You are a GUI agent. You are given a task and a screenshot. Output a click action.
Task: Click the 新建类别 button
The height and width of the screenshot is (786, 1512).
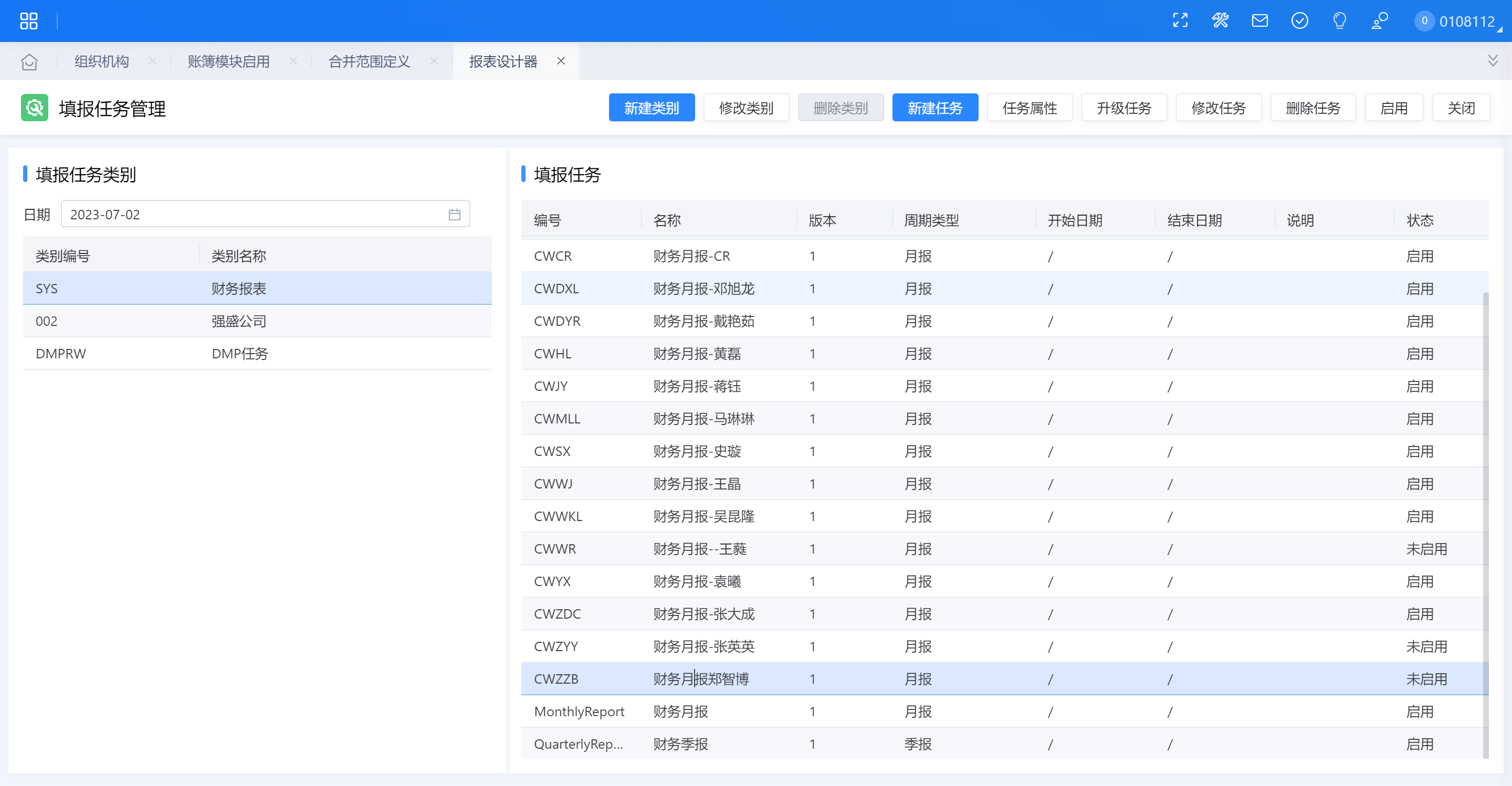tap(652, 108)
